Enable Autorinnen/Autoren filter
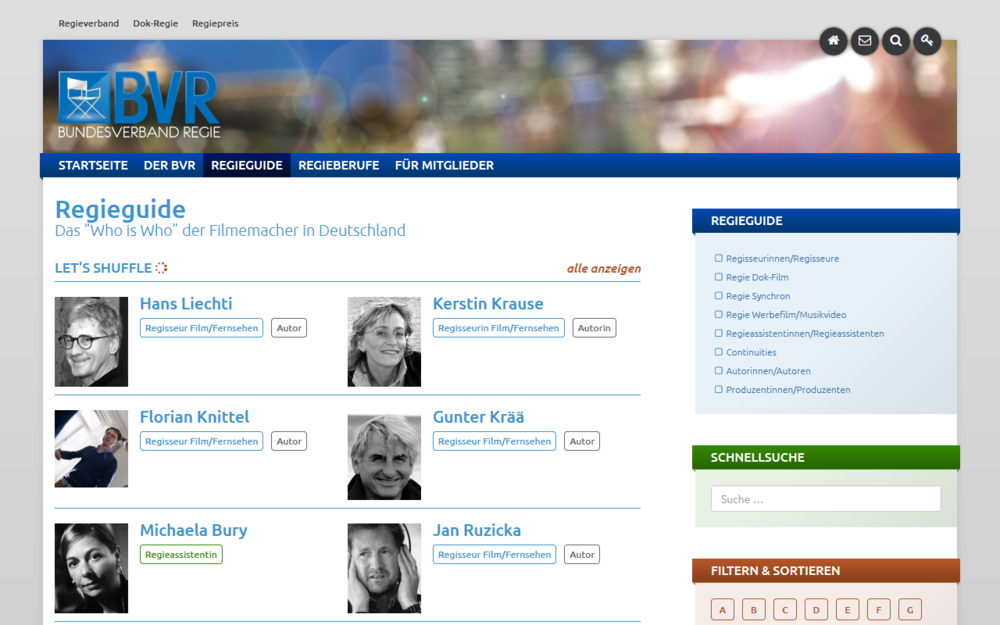The height and width of the screenshot is (625, 1000). pos(719,371)
